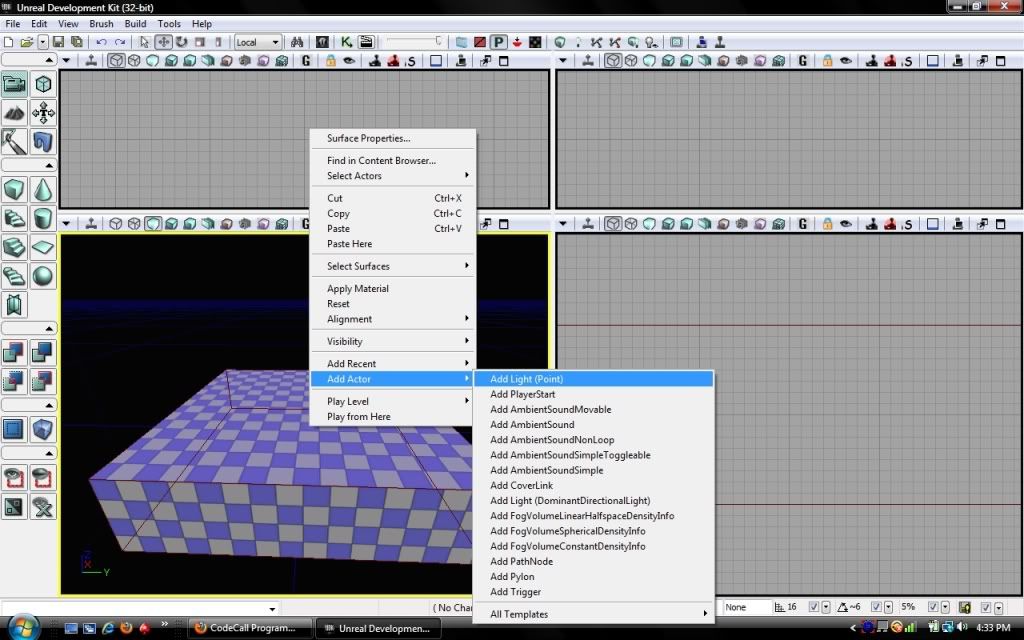
Task: Open rotation grid dropdown beside ~6
Action: pos(888,607)
